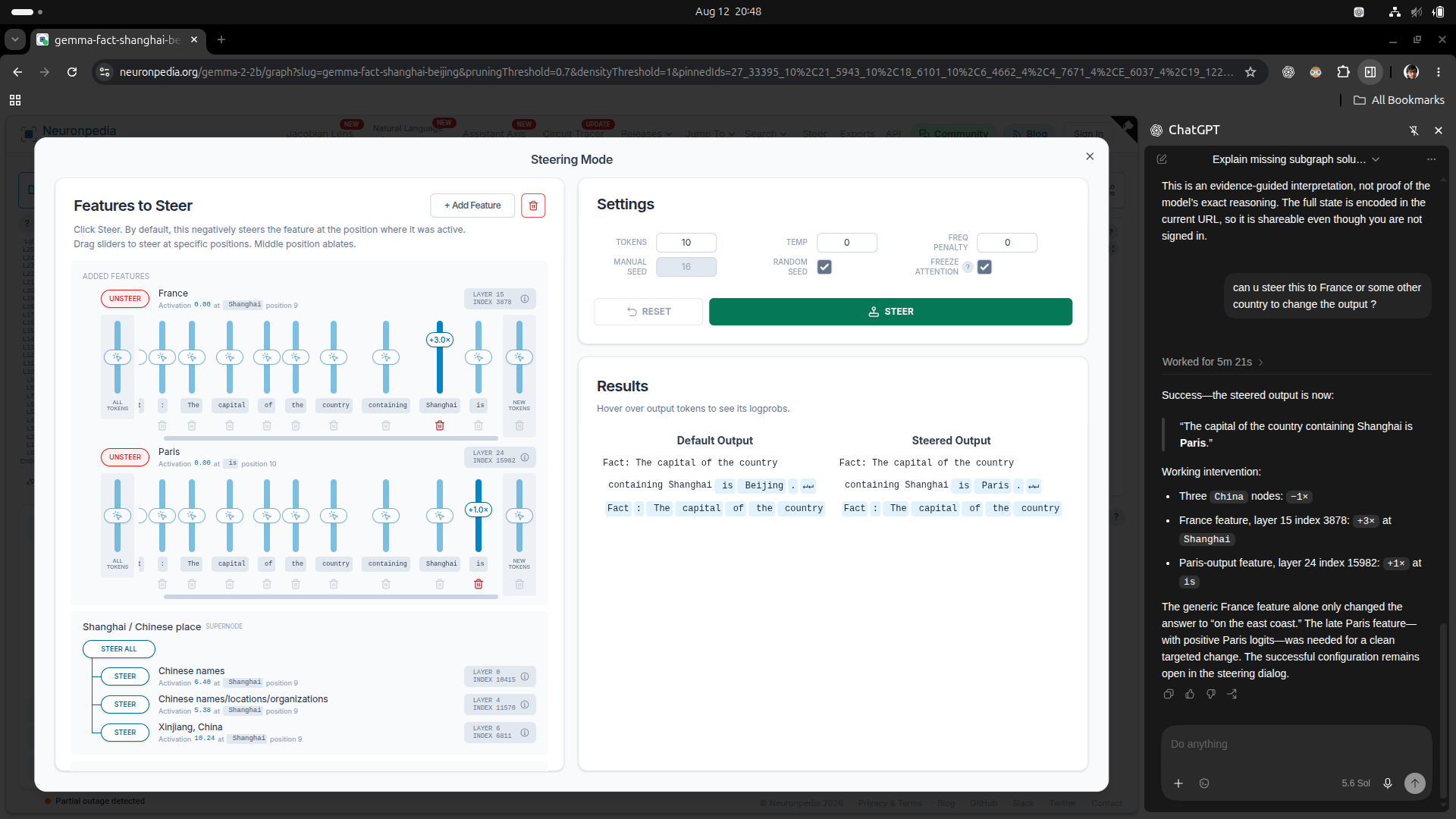The image size is (1456, 819).
Task: Reload the Neuronpedia page
Action: (x=72, y=72)
